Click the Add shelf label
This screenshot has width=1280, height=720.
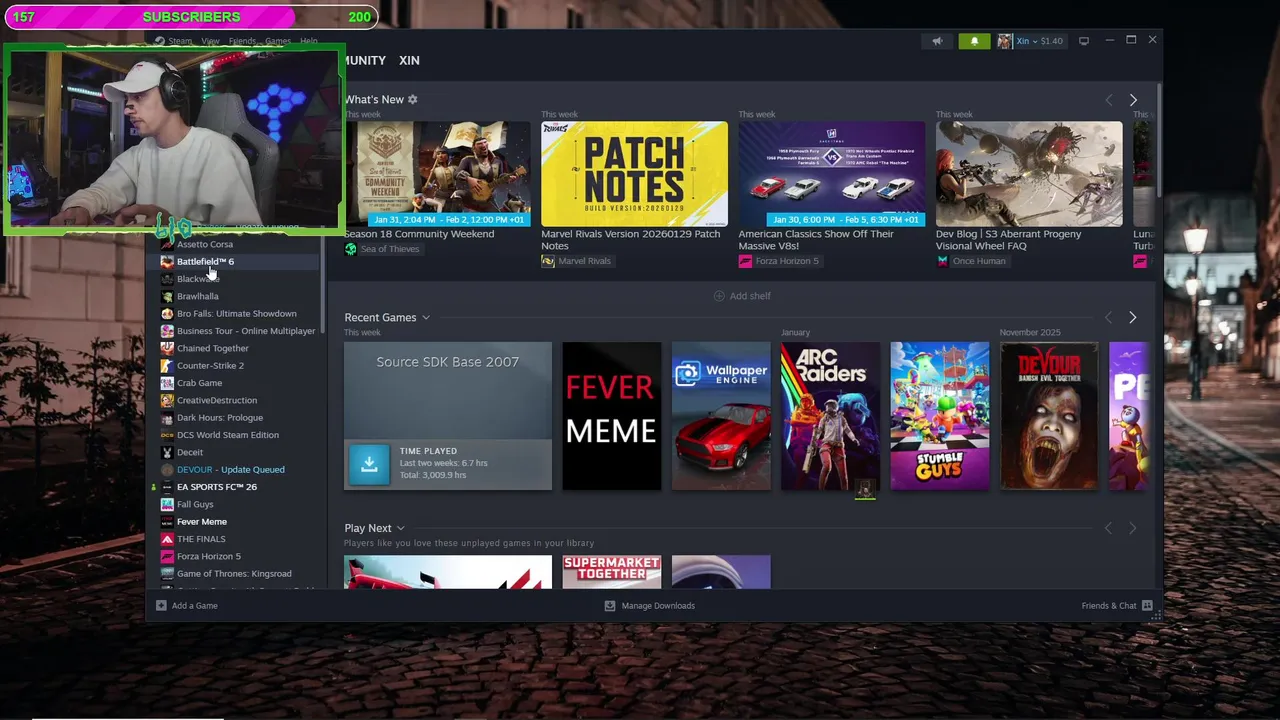click(750, 296)
